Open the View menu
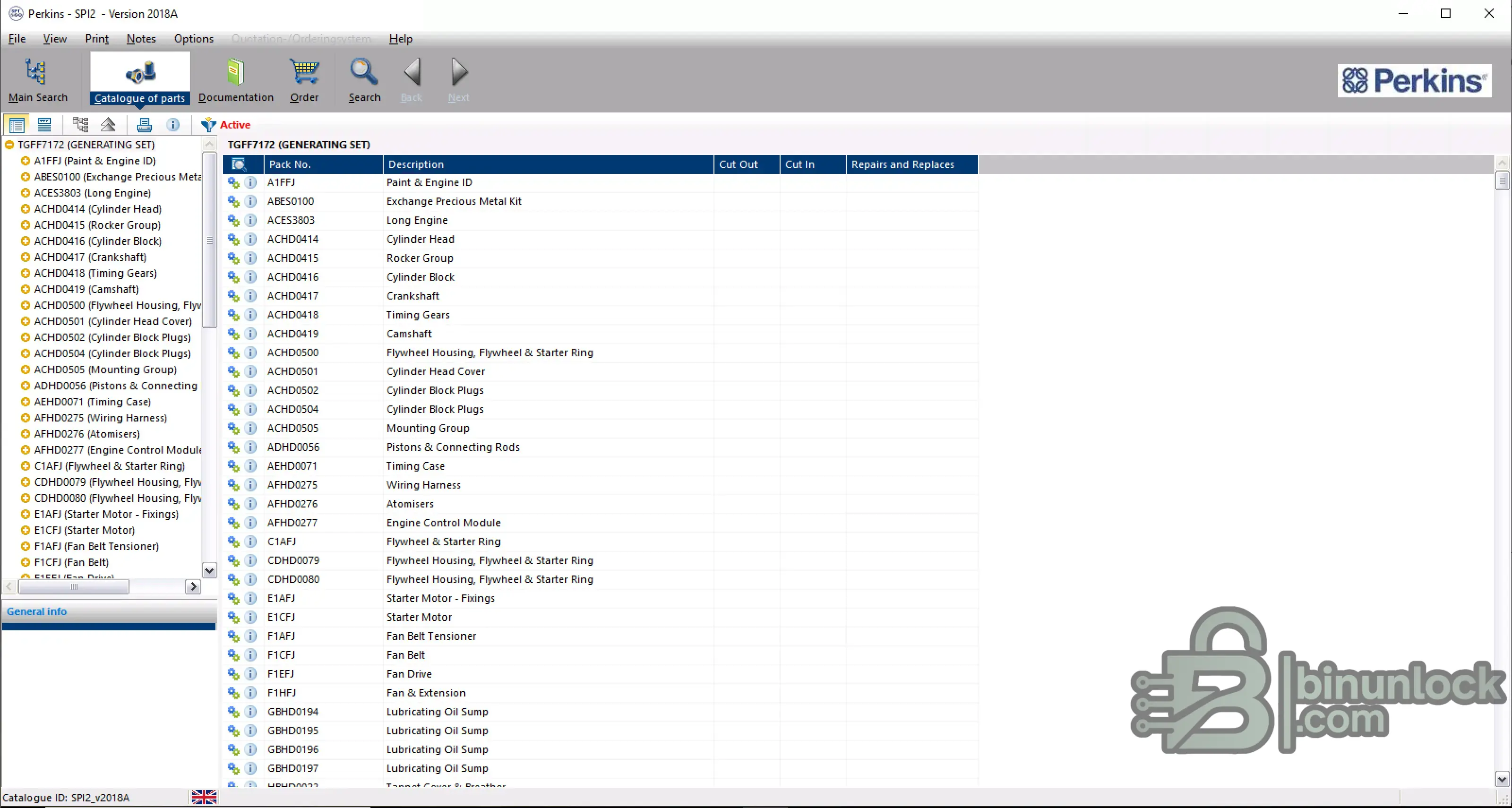Viewport: 1512px width, 808px height. tap(55, 39)
